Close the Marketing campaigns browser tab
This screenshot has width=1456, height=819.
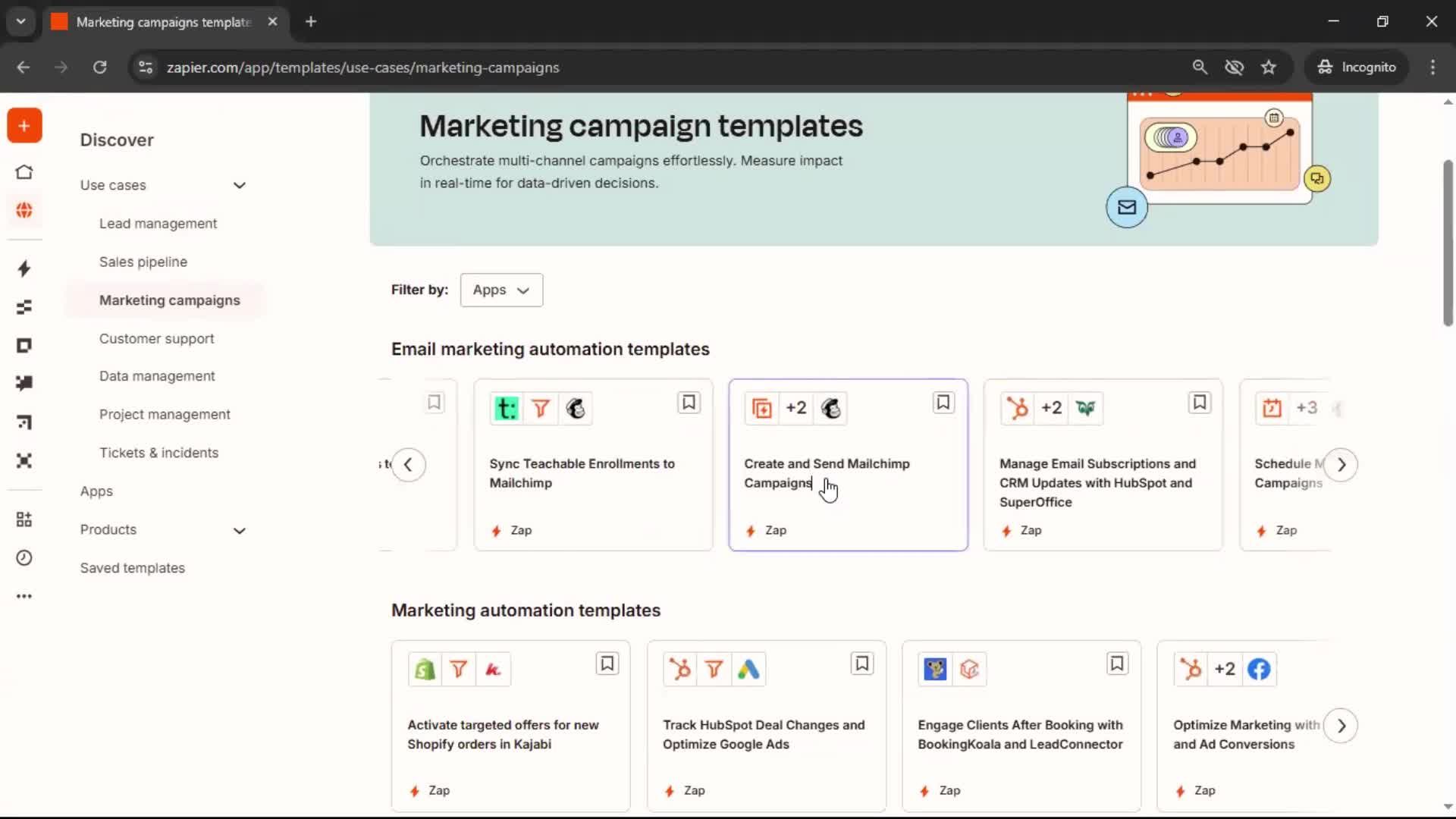tap(272, 21)
